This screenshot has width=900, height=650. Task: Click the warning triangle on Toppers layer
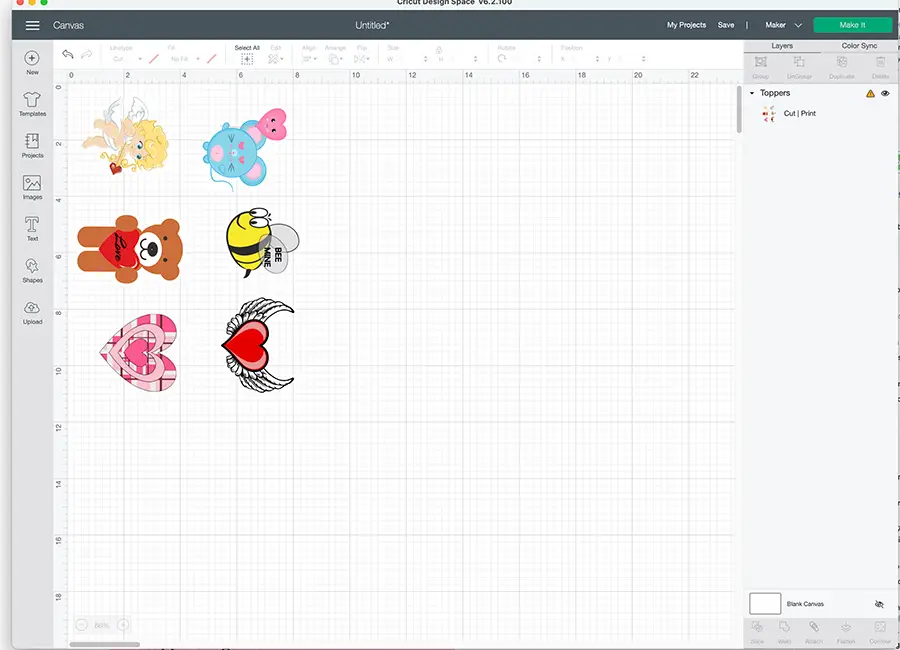point(870,94)
